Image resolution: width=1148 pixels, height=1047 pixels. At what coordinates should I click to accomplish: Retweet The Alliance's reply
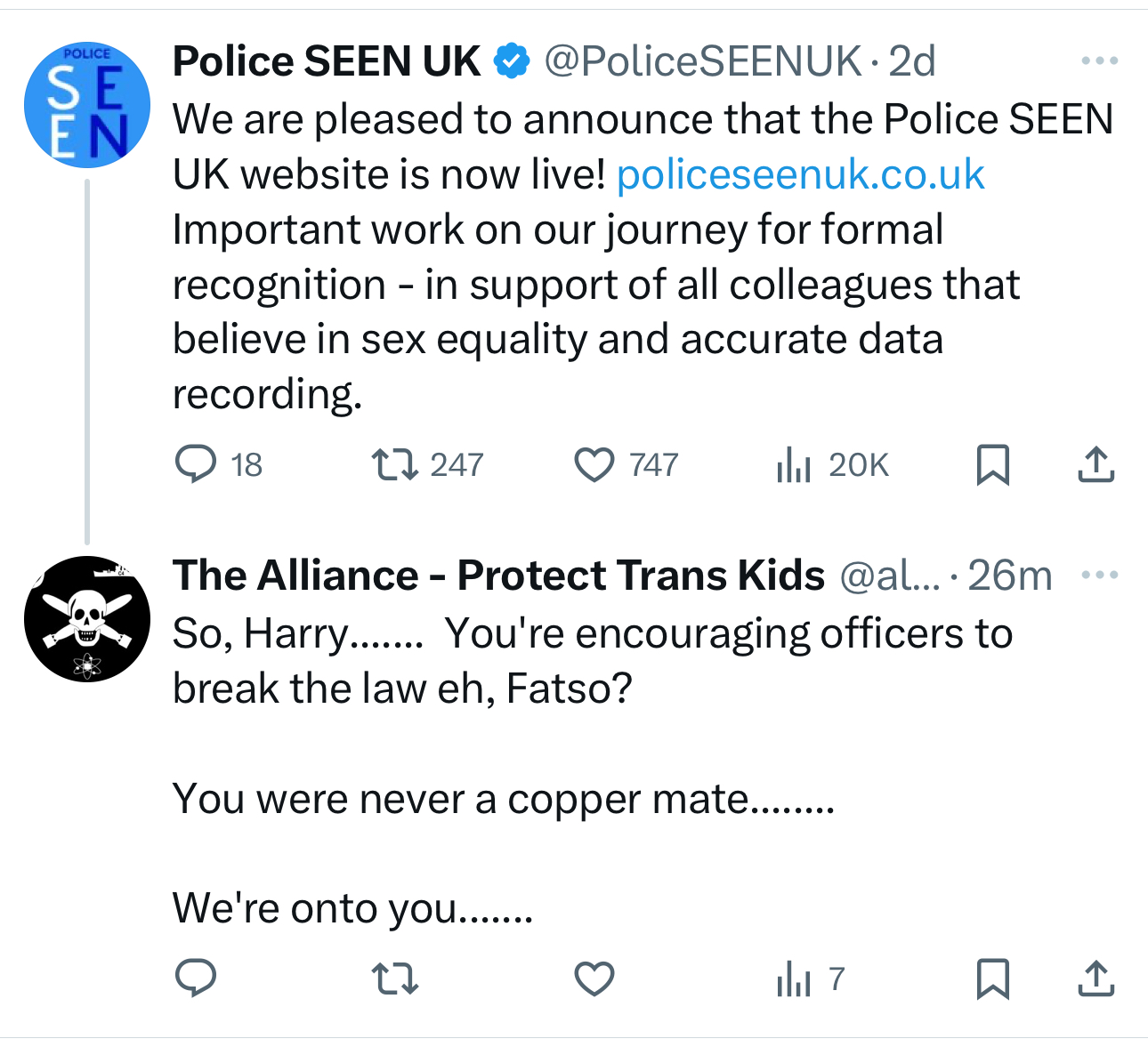tap(395, 979)
